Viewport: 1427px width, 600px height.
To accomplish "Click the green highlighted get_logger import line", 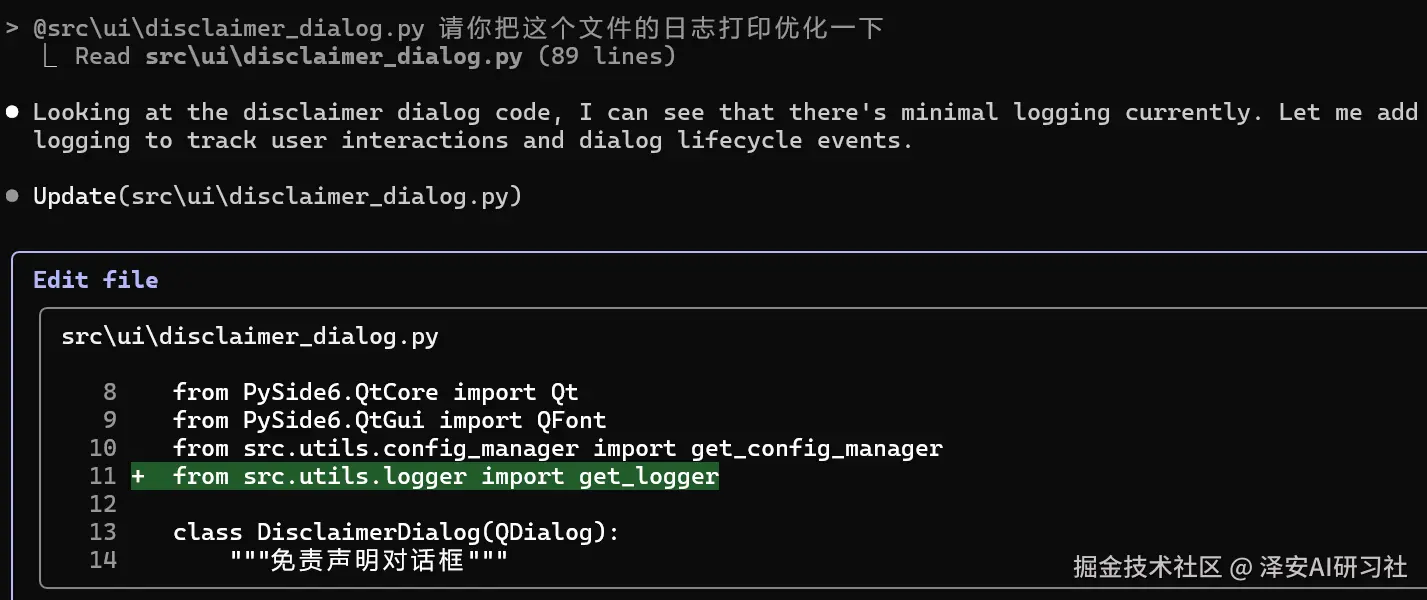I will click(446, 477).
